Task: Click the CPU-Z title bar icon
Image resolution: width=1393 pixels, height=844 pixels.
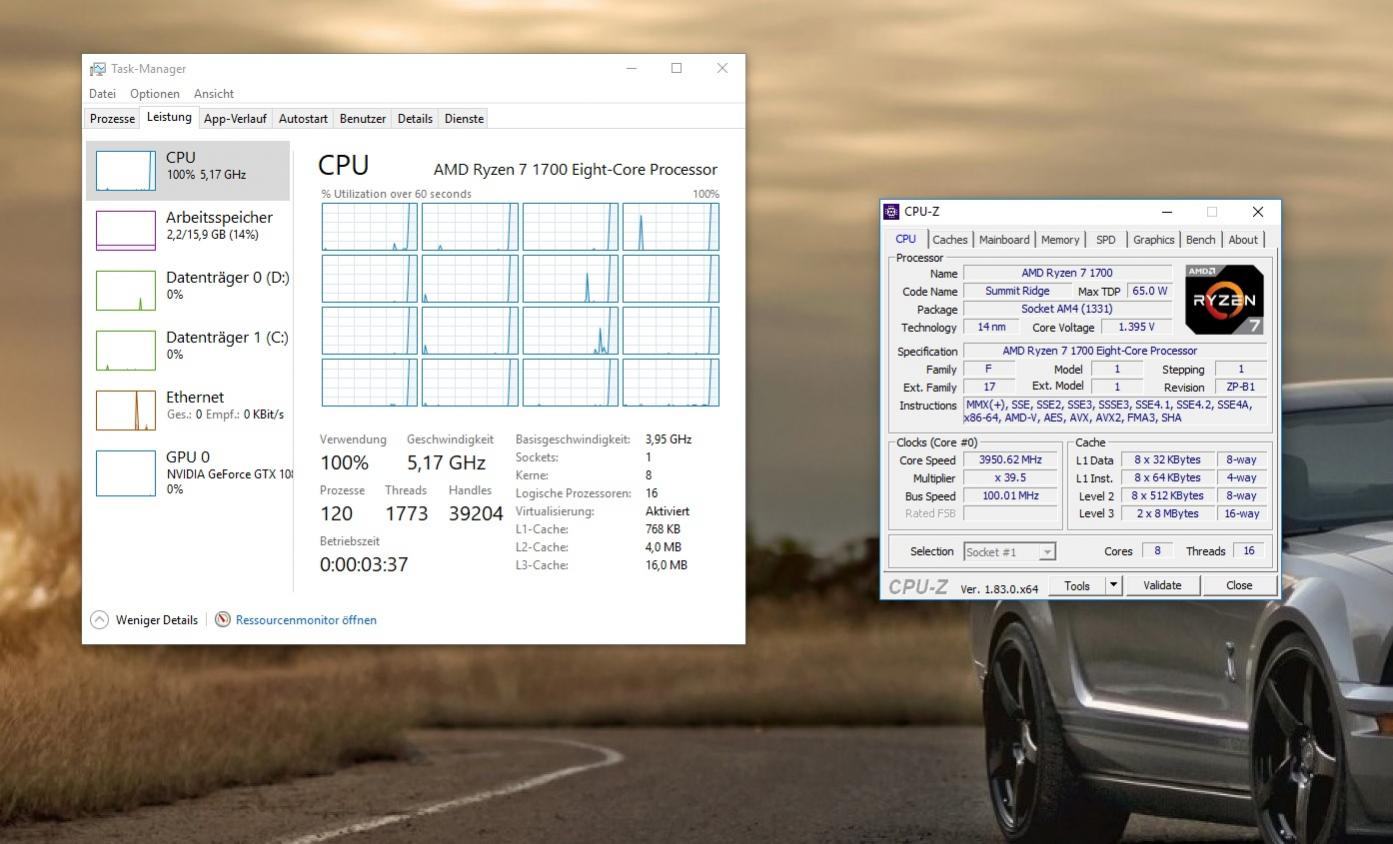Action: [x=891, y=212]
